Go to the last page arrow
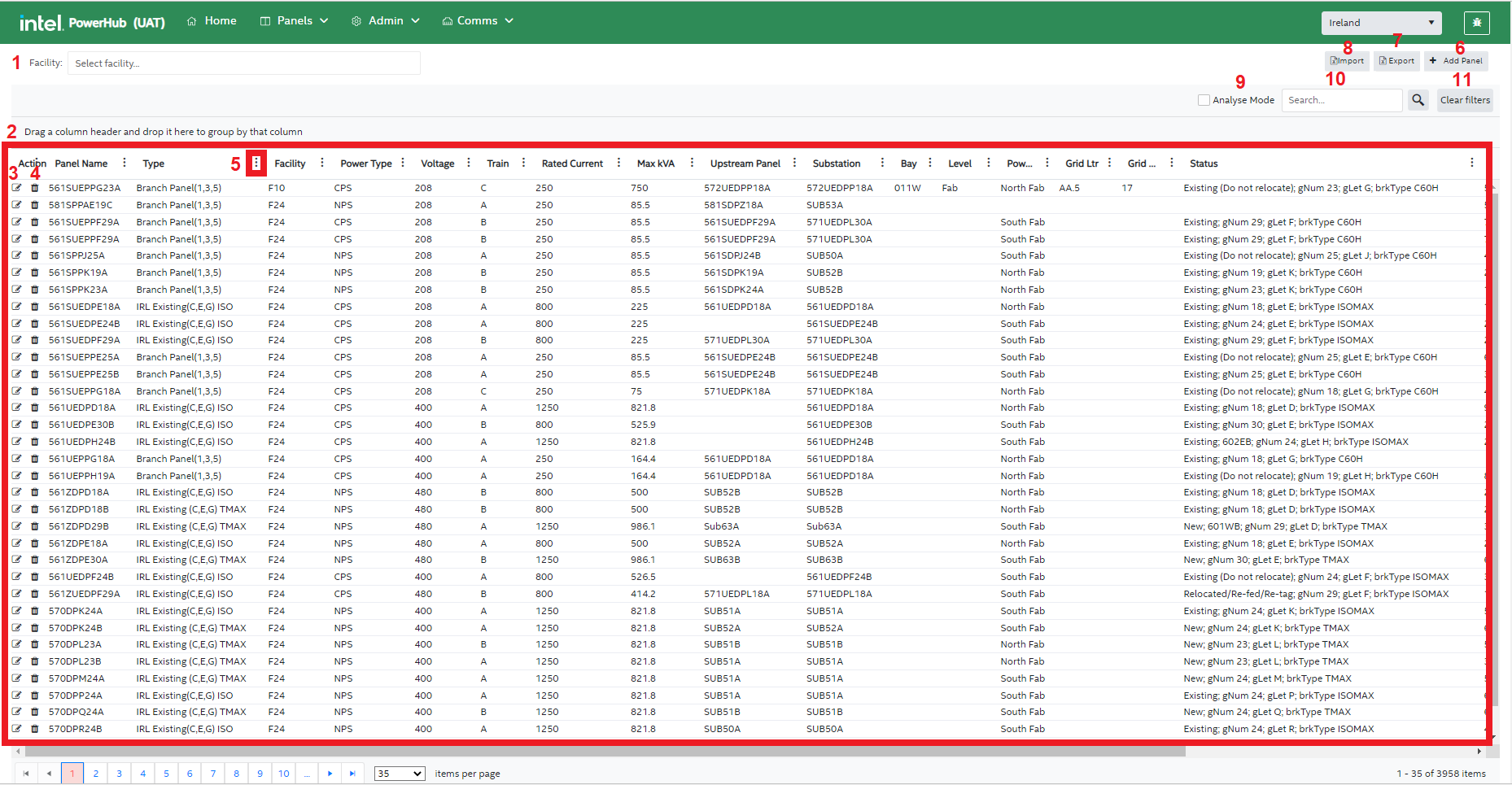Image resolution: width=1512 pixels, height=785 pixels. click(x=352, y=774)
